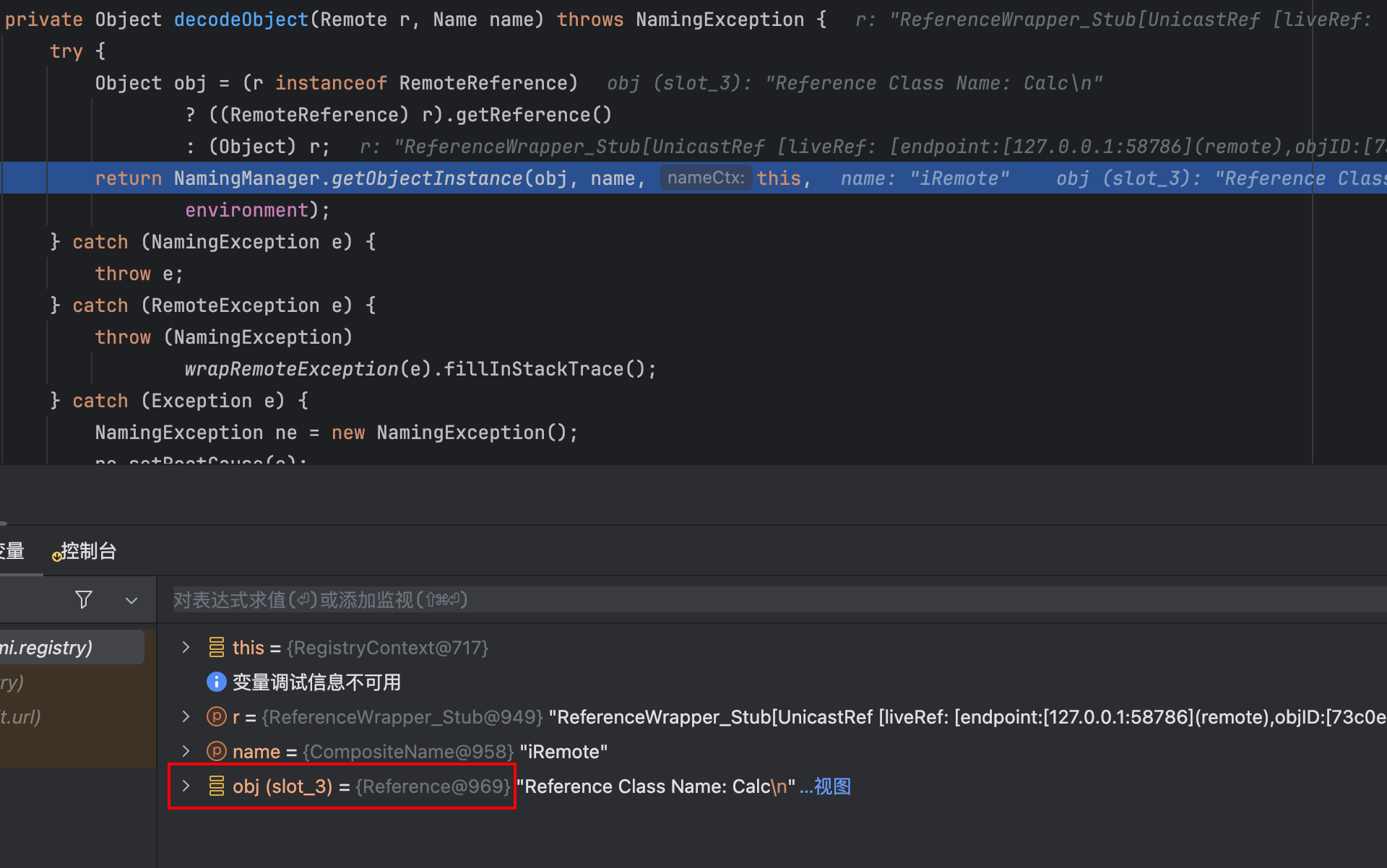This screenshot has width=1387, height=868.
Task: Click the field icon beside obj (slot_3)
Action: [216, 786]
